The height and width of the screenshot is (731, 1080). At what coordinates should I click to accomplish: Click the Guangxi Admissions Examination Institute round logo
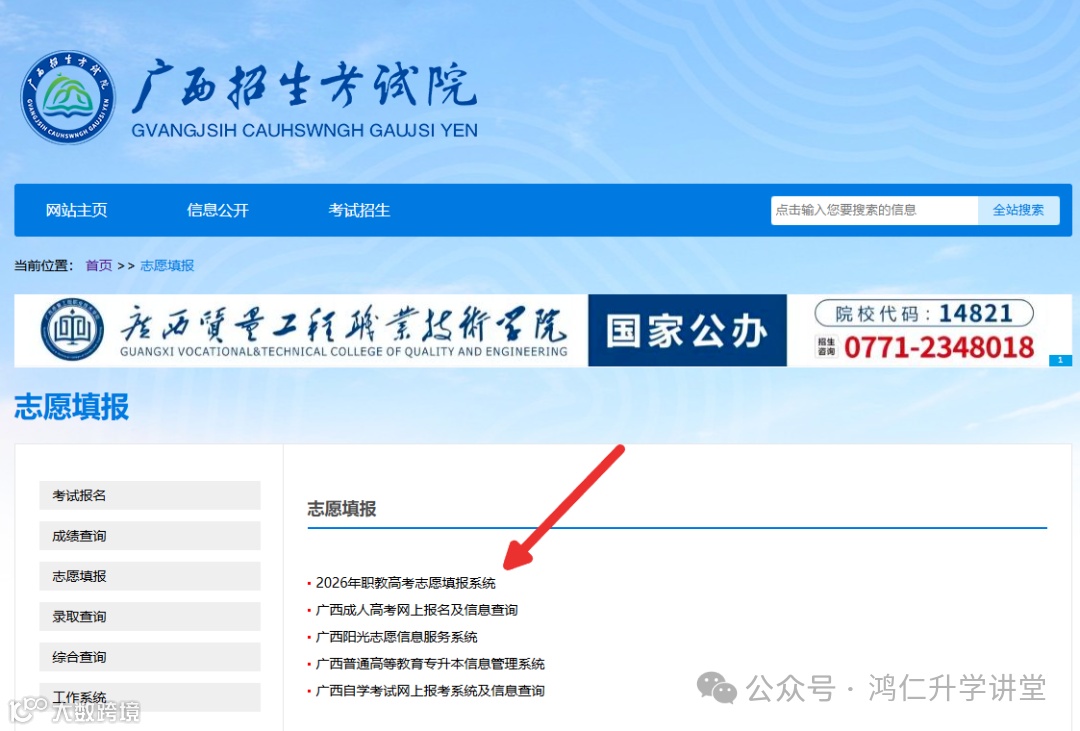tap(68, 97)
